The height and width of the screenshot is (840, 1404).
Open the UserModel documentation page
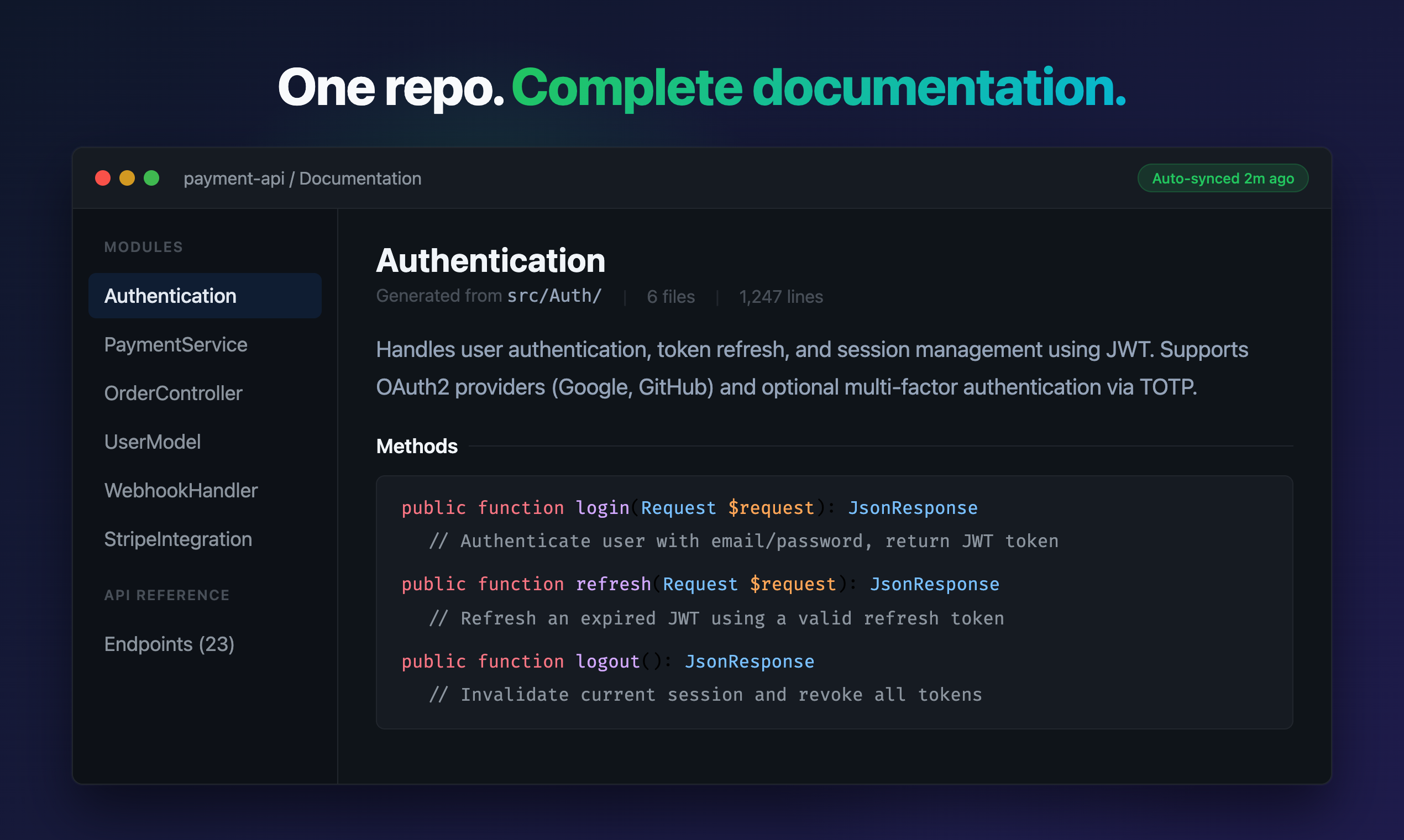[153, 442]
